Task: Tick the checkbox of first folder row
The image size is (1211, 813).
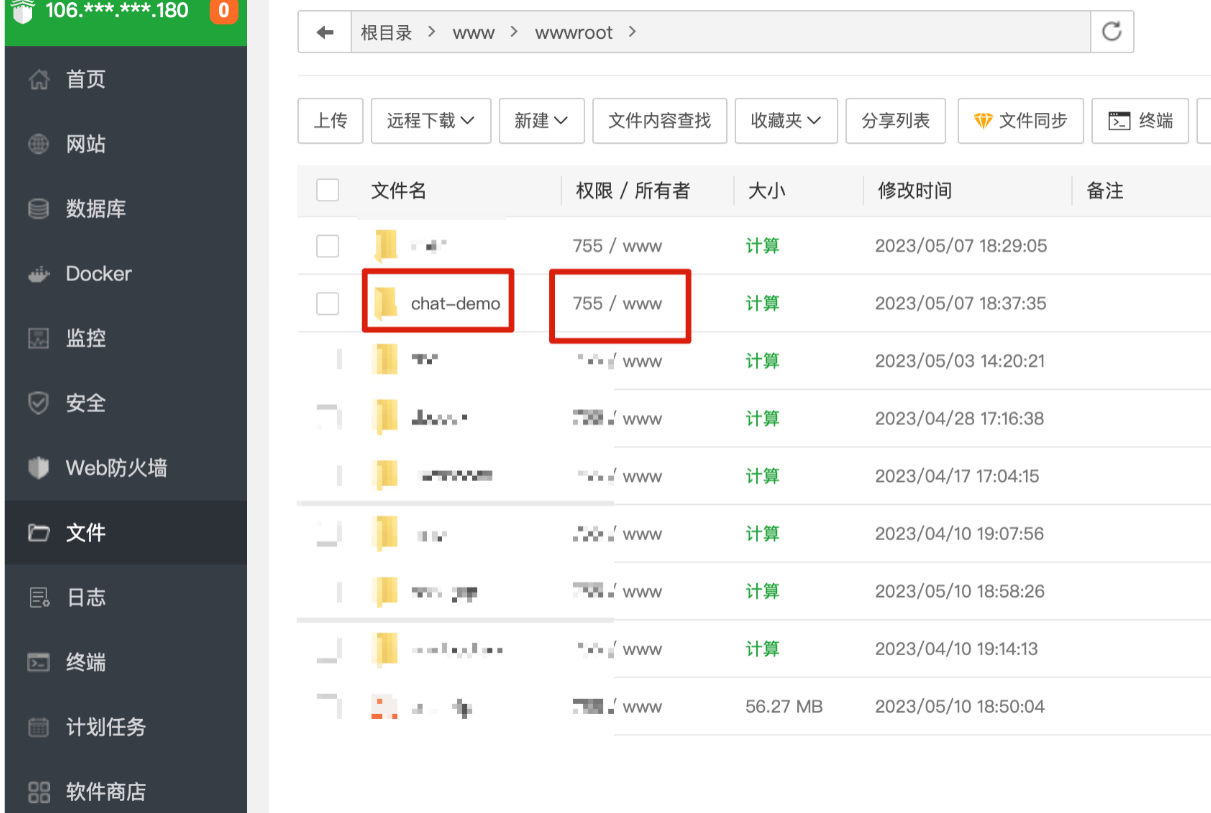Action: tap(328, 246)
